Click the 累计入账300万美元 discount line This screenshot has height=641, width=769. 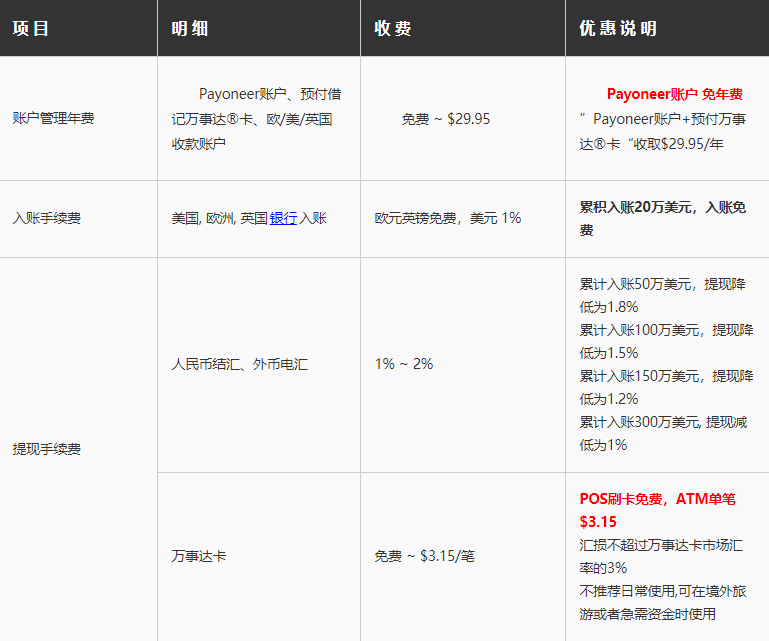(x=663, y=422)
